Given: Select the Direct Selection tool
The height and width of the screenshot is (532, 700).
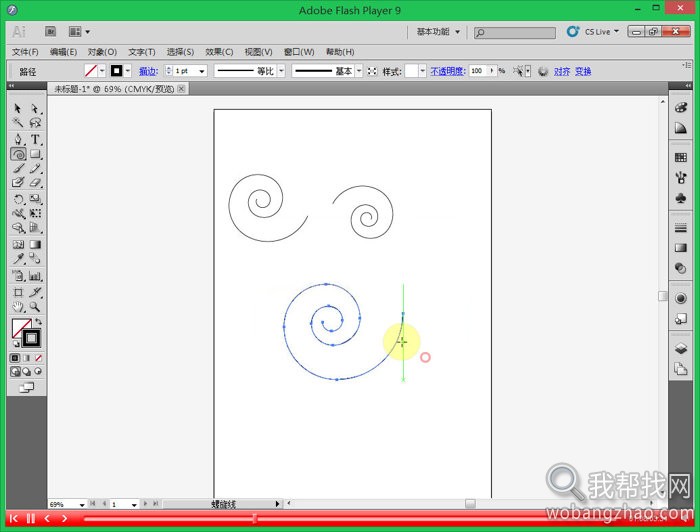Looking at the screenshot, I should coord(35,108).
